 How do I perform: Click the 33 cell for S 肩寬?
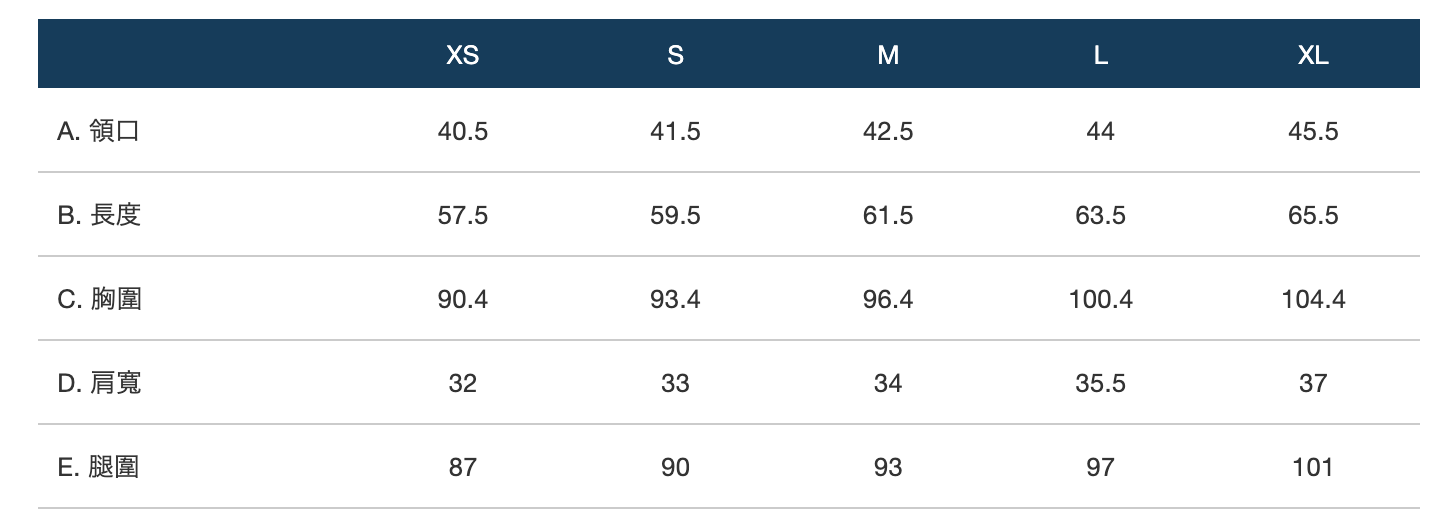(x=675, y=383)
